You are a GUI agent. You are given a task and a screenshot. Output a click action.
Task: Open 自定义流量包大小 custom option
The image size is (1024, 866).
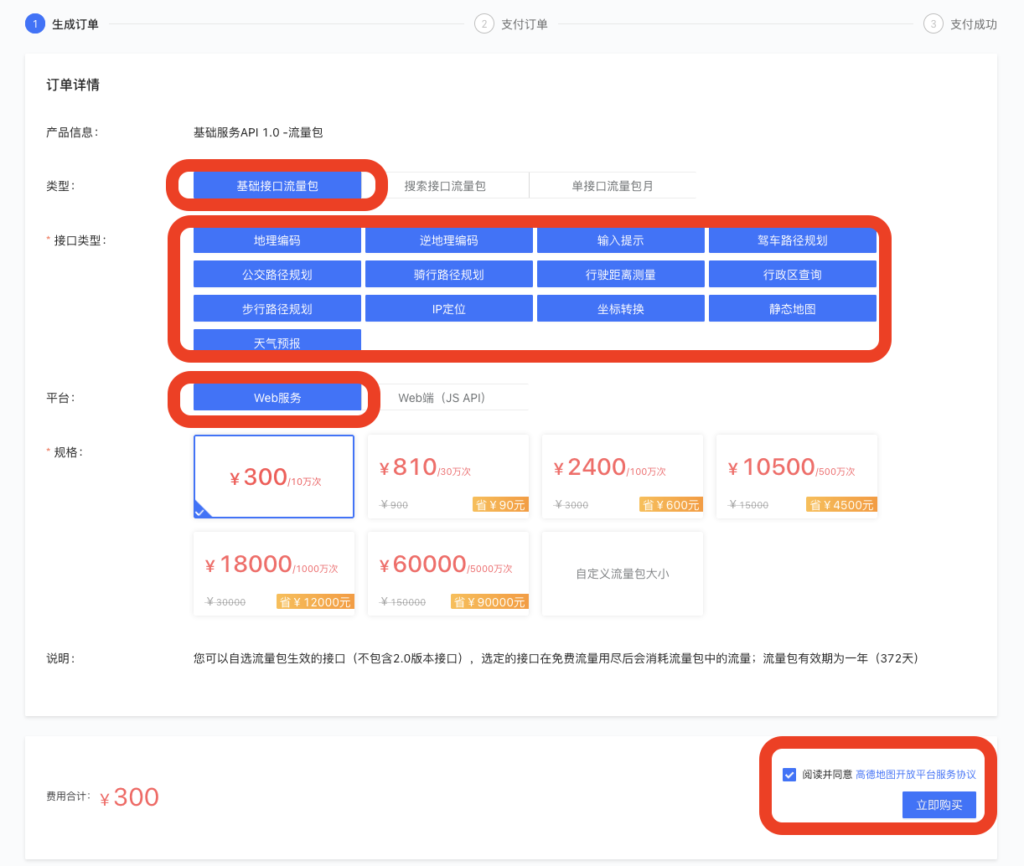pyautogui.click(x=622, y=574)
